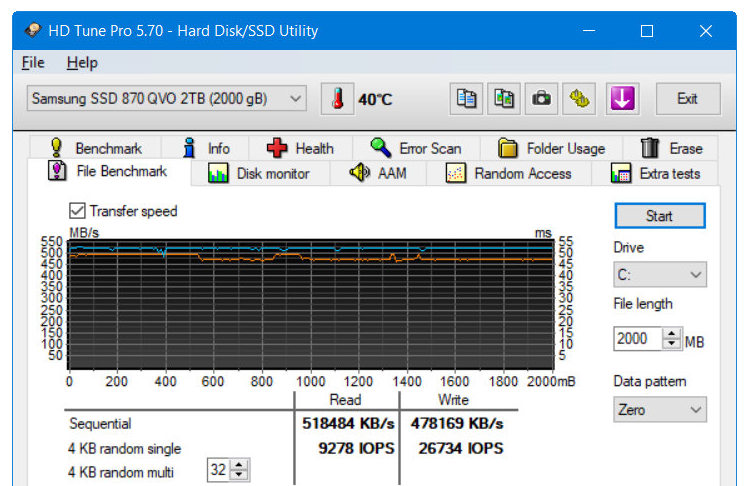This screenshot has height=486, width=747.
Task: Click the copy text results icon
Action: [x=466, y=99]
